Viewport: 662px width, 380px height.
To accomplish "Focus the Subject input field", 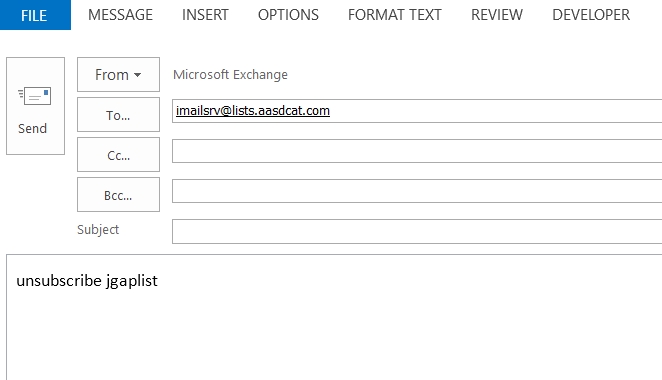I will coord(417,231).
